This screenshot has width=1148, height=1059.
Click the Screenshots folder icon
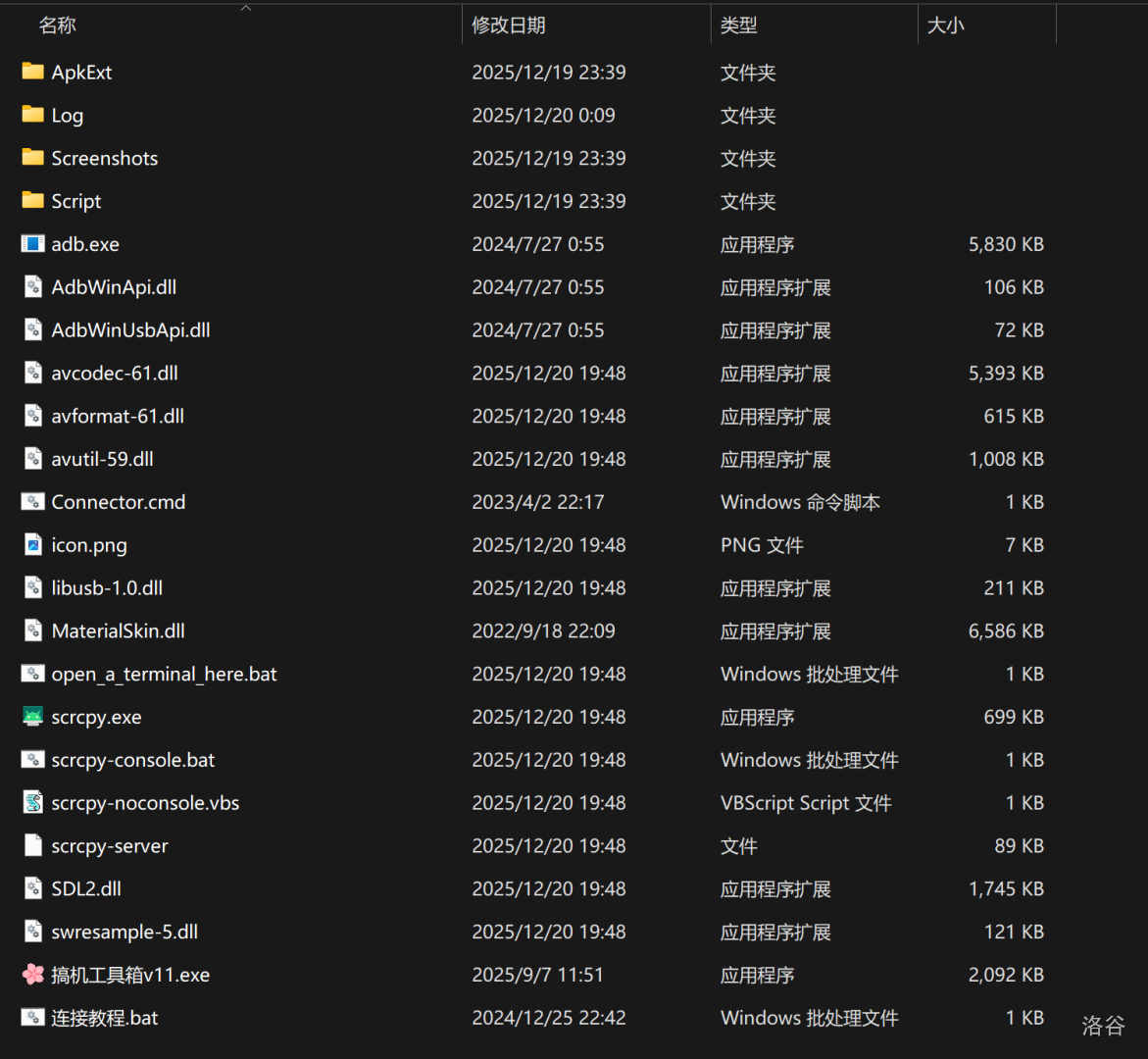coord(33,158)
